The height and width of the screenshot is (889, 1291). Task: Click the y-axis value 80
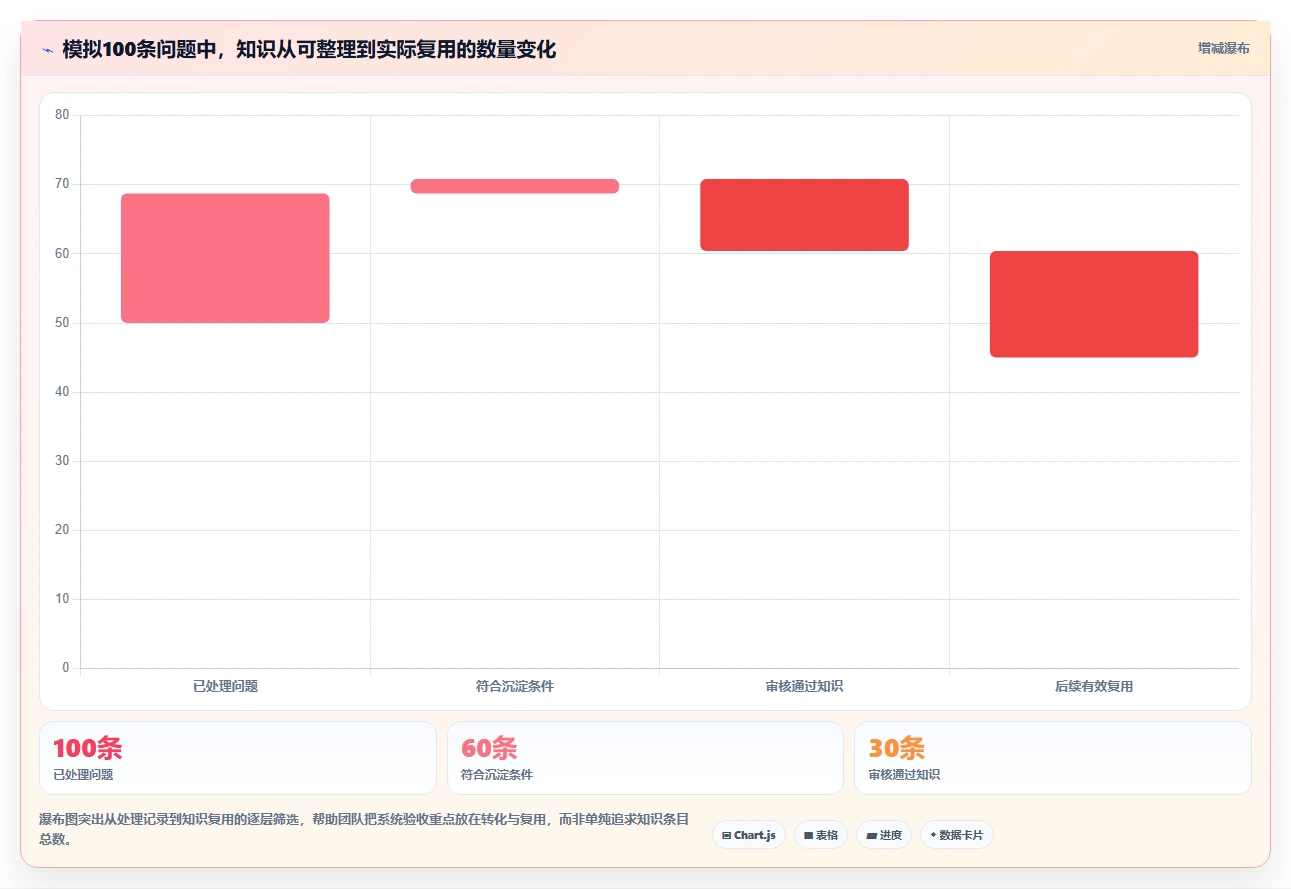tap(62, 115)
